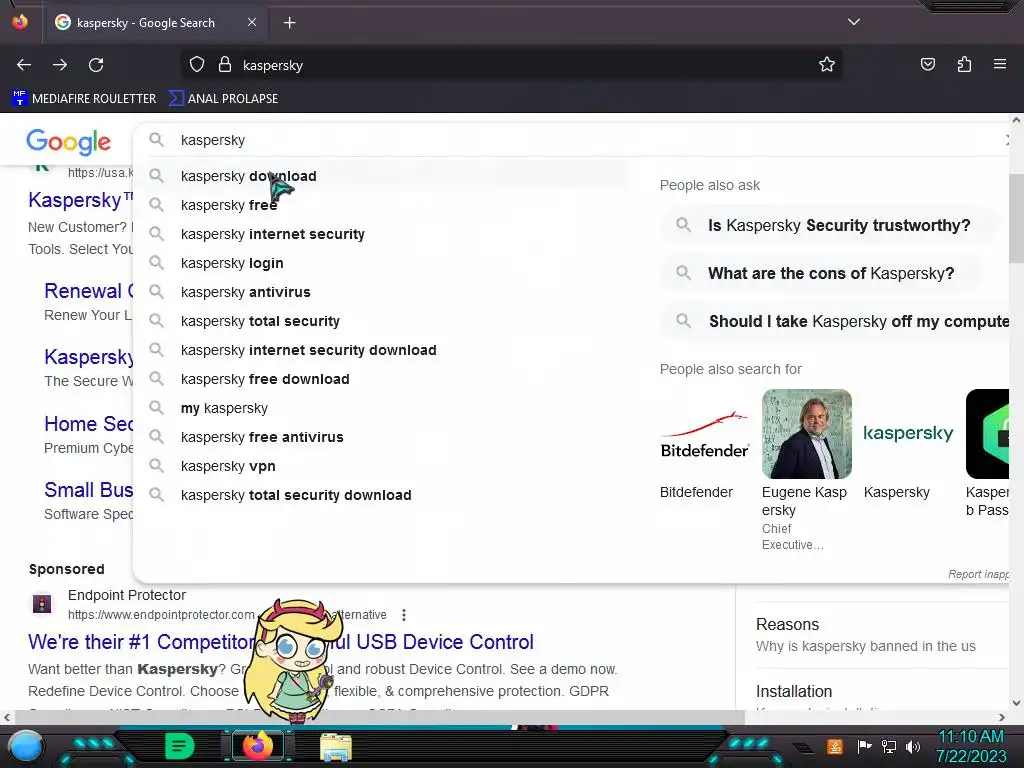Image resolution: width=1024 pixels, height=768 pixels.
Task: Reload the current page
Action: pos(96,65)
